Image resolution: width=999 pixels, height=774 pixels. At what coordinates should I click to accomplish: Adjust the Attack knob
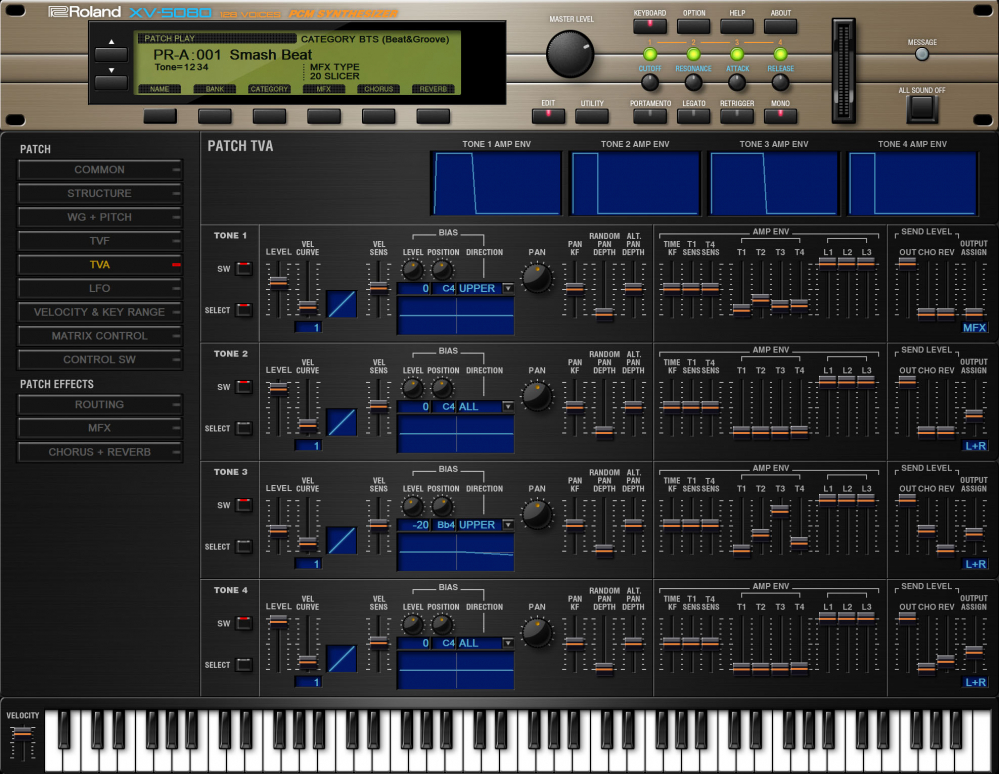click(737, 82)
